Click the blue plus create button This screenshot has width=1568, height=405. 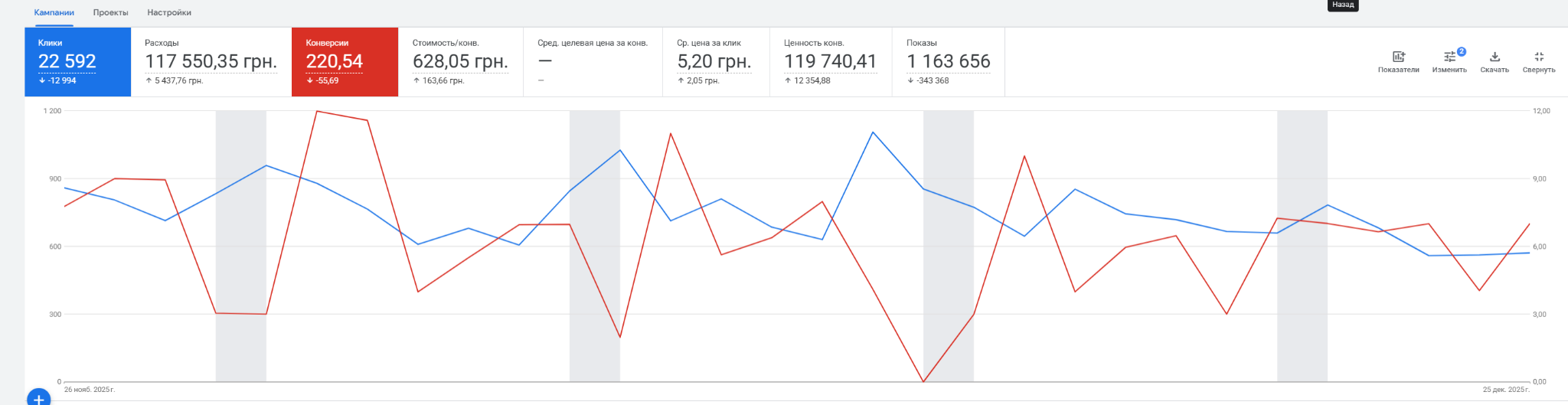pos(39,398)
